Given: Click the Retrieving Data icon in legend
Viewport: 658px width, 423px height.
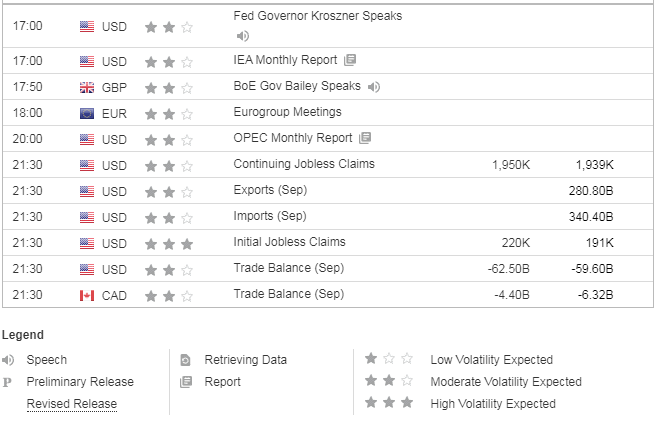Looking at the screenshot, I should (x=185, y=360).
